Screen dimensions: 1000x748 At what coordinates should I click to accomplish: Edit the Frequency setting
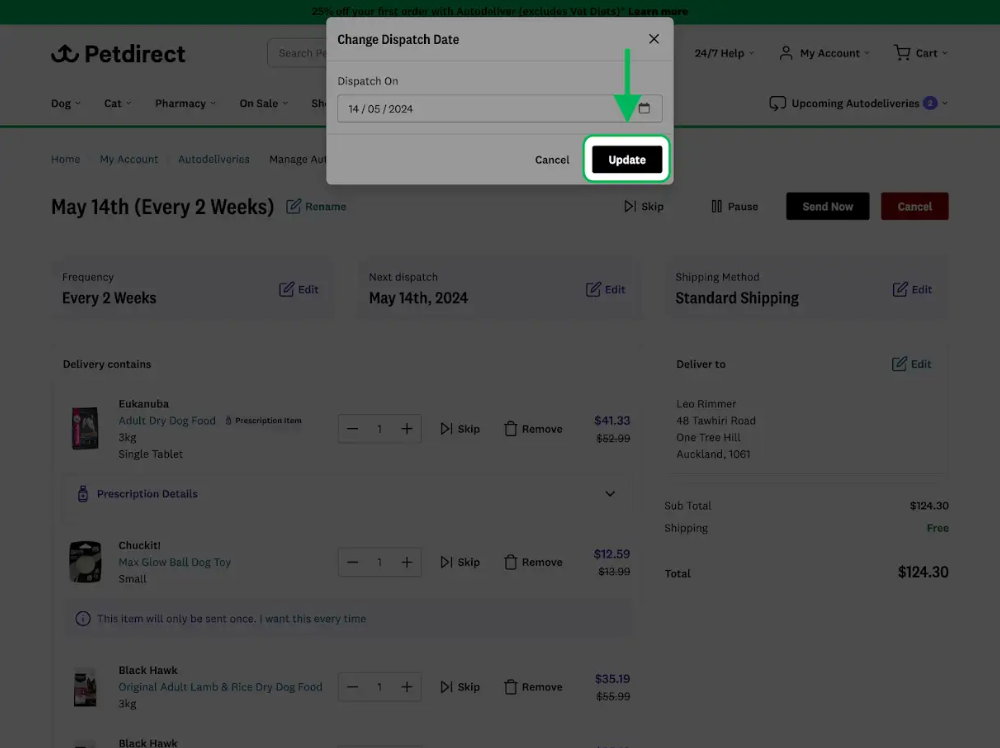coord(298,290)
